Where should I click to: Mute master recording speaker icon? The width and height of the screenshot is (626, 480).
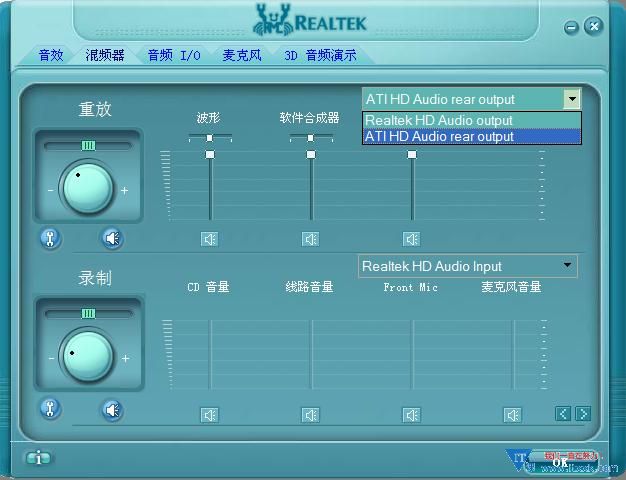click(x=112, y=410)
